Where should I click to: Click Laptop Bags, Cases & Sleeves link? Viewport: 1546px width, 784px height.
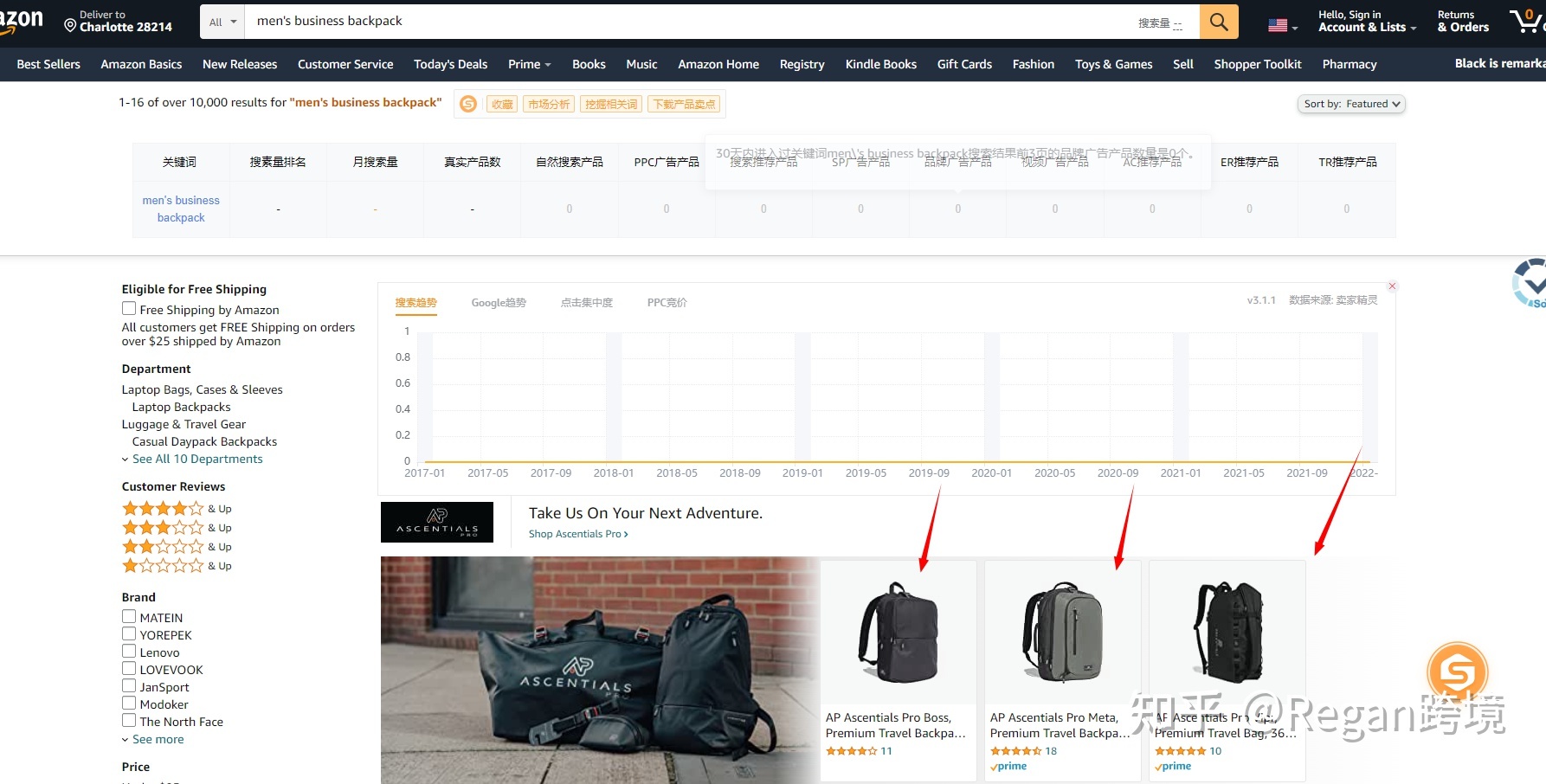tap(203, 389)
